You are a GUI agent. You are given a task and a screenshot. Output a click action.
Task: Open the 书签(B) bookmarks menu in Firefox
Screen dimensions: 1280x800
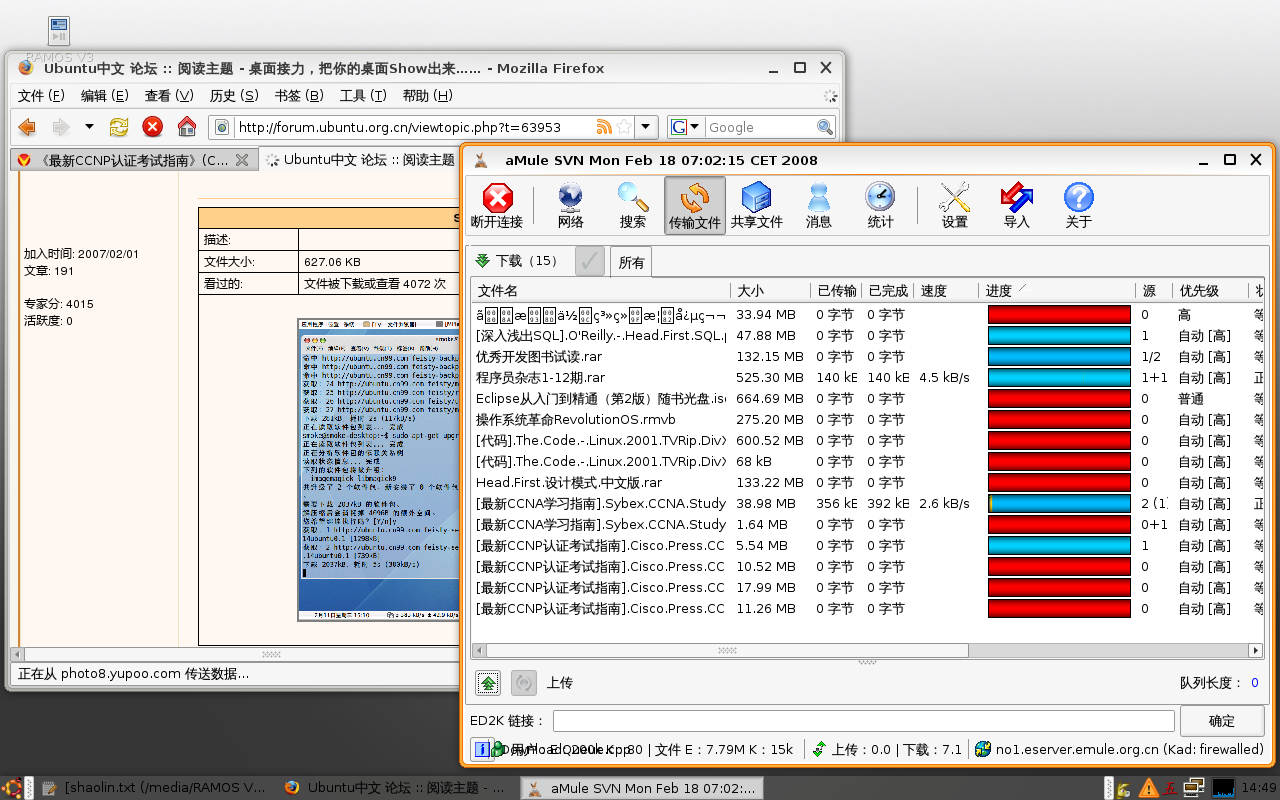pos(299,95)
